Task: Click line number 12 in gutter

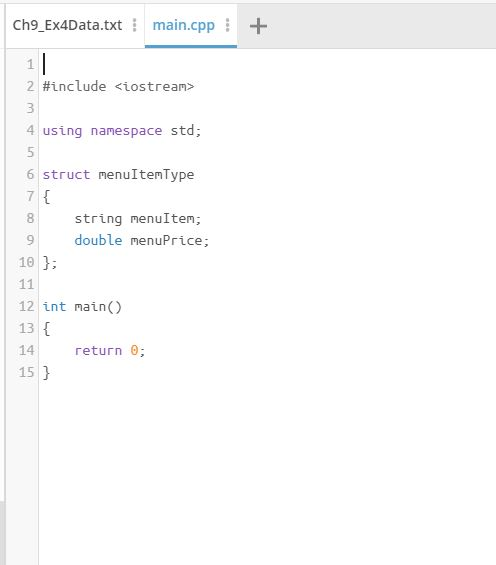Action: coord(27,306)
